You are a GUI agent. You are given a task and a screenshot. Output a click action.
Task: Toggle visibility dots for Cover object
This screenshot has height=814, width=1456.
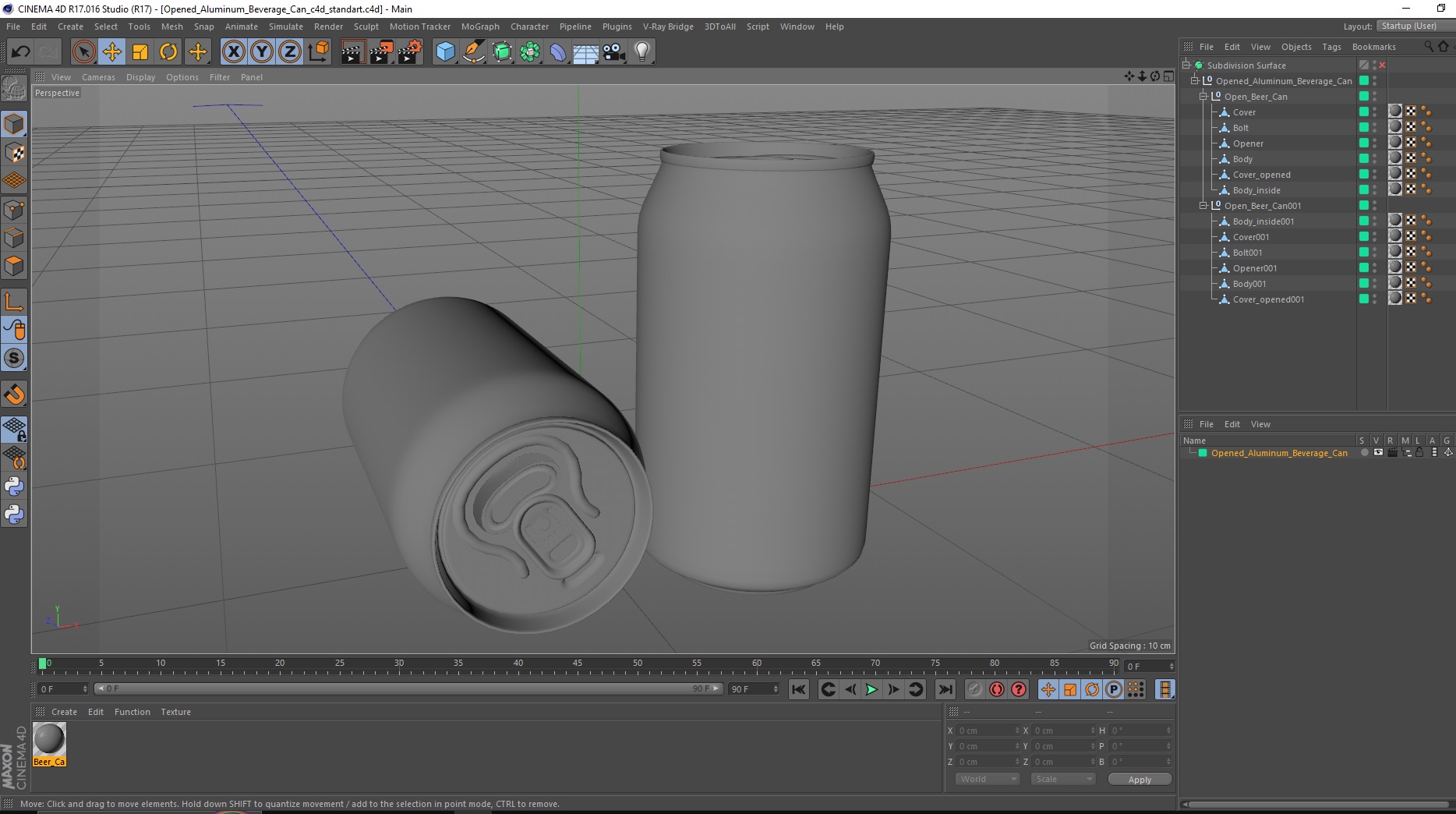pos(1374,112)
